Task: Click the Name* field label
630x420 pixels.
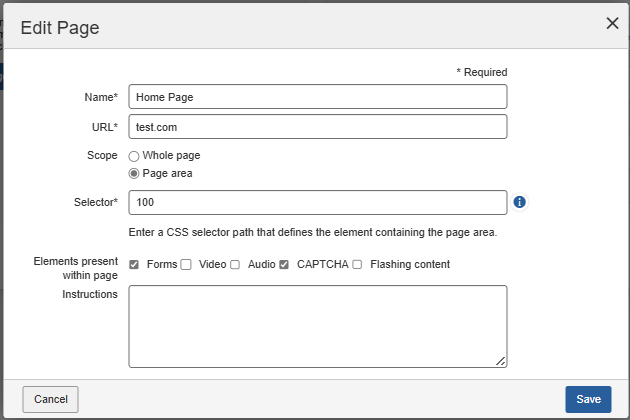Action: tap(101, 97)
